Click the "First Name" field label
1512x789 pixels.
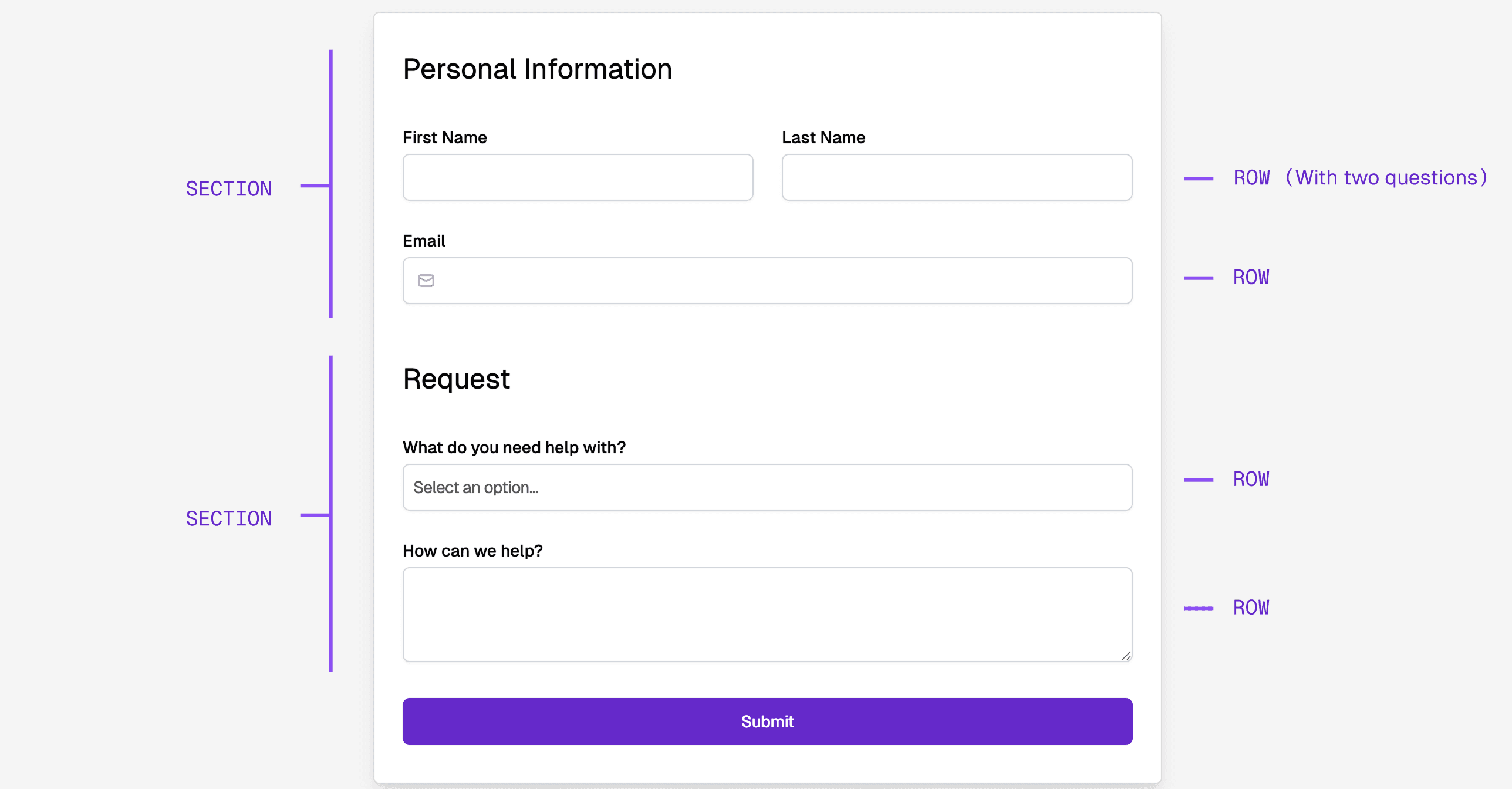[444, 137]
